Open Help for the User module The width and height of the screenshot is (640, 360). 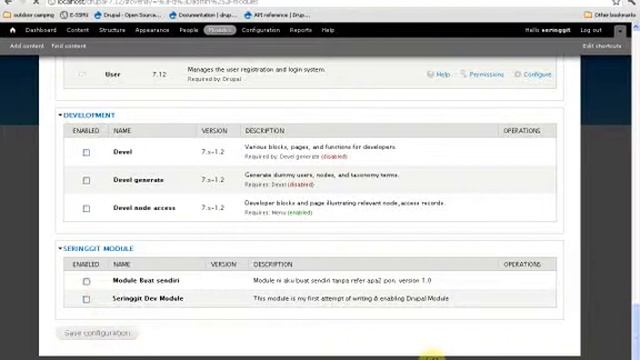(x=439, y=74)
